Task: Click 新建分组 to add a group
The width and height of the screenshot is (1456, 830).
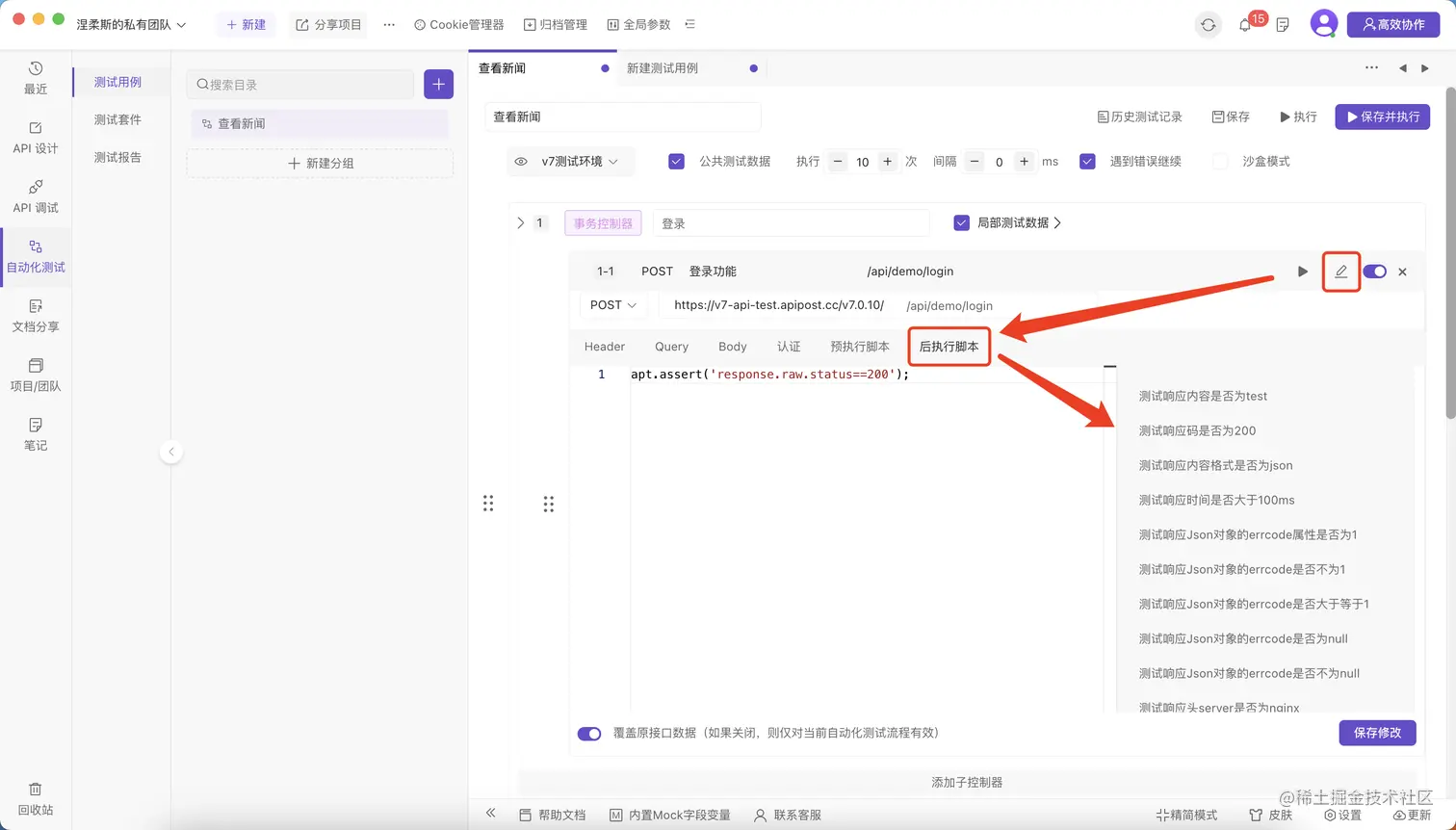Action: pos(321,164)
